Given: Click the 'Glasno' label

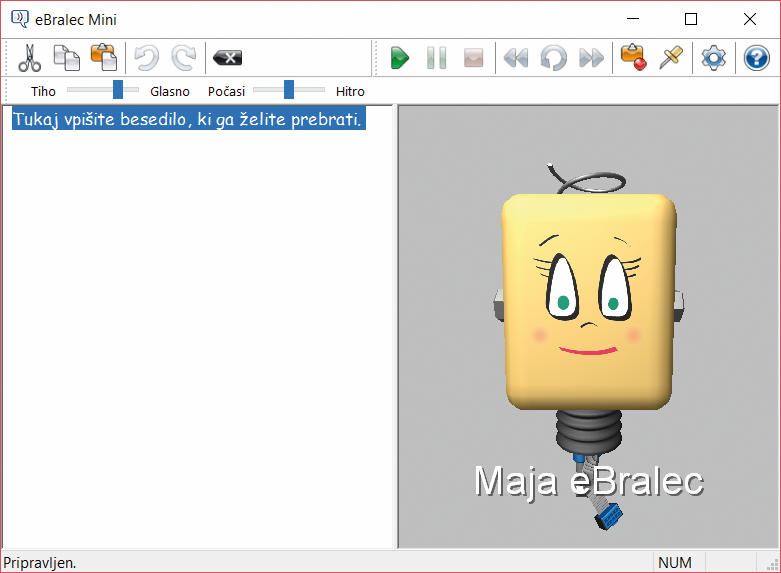Looking at the screenshot, I should point(170,92).
